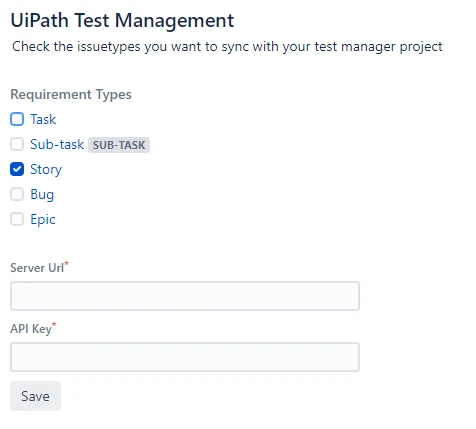Click the Server Url field label
Image resolution: width=476 pixels, height=429 pixels.
coord(37,268)
